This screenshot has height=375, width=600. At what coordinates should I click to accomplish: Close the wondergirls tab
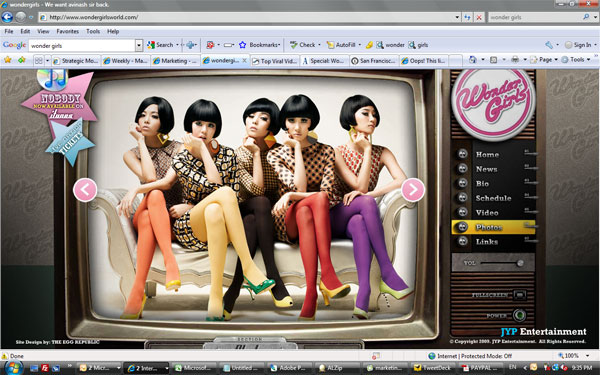coord(245,60)
